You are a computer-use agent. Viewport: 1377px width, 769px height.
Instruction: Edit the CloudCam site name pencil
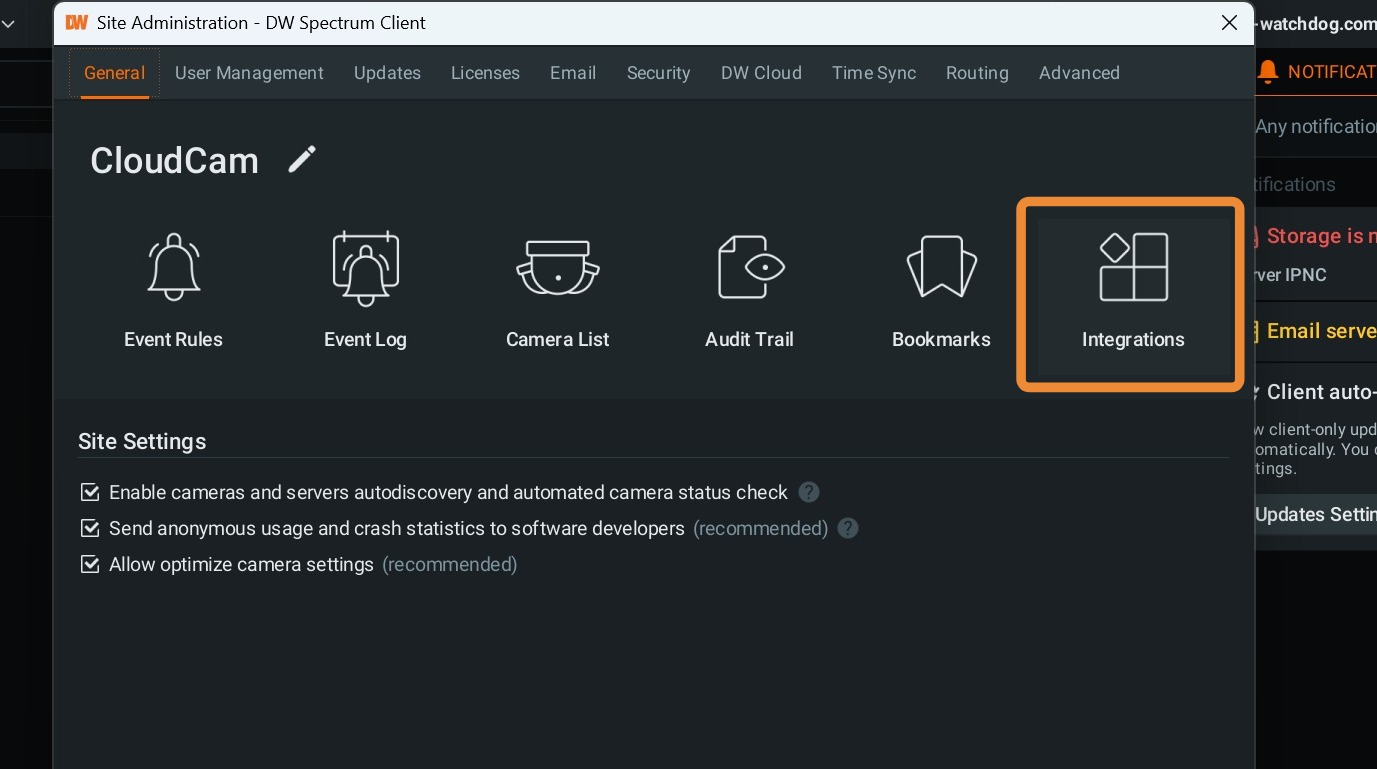(302, 159)
